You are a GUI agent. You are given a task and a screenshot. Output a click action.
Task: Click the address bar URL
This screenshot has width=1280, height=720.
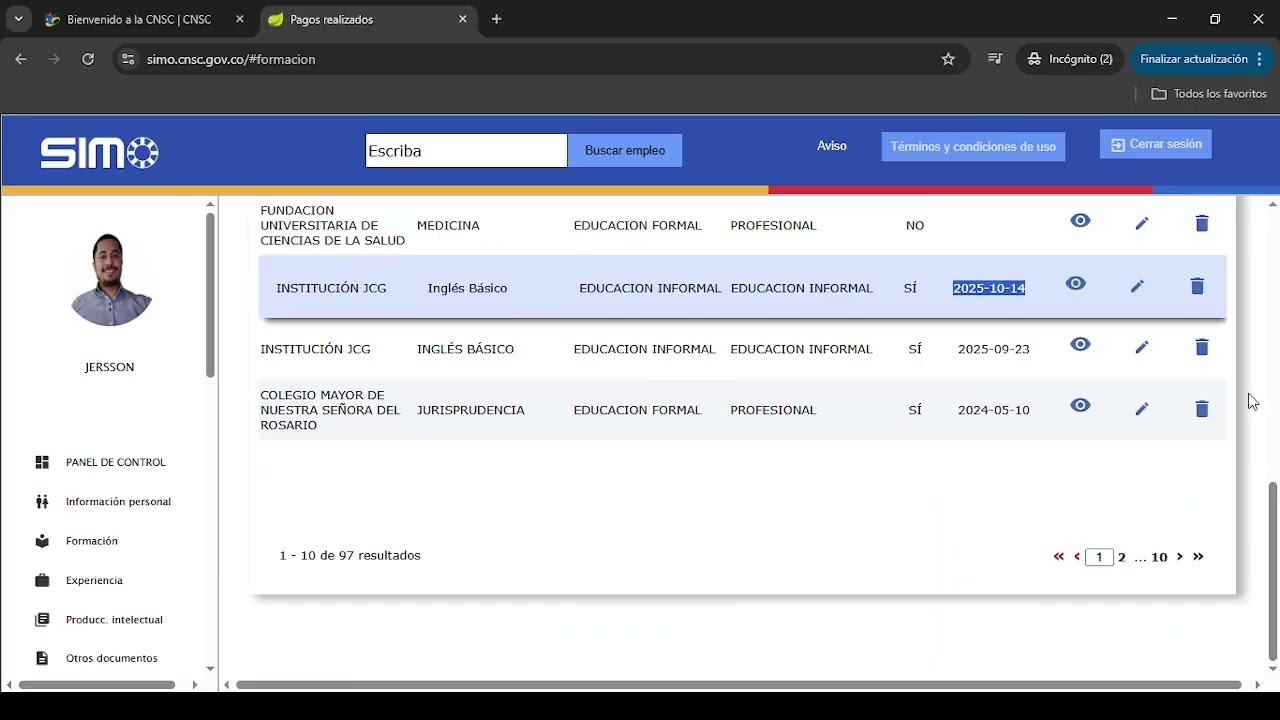(x=231, y=59)
